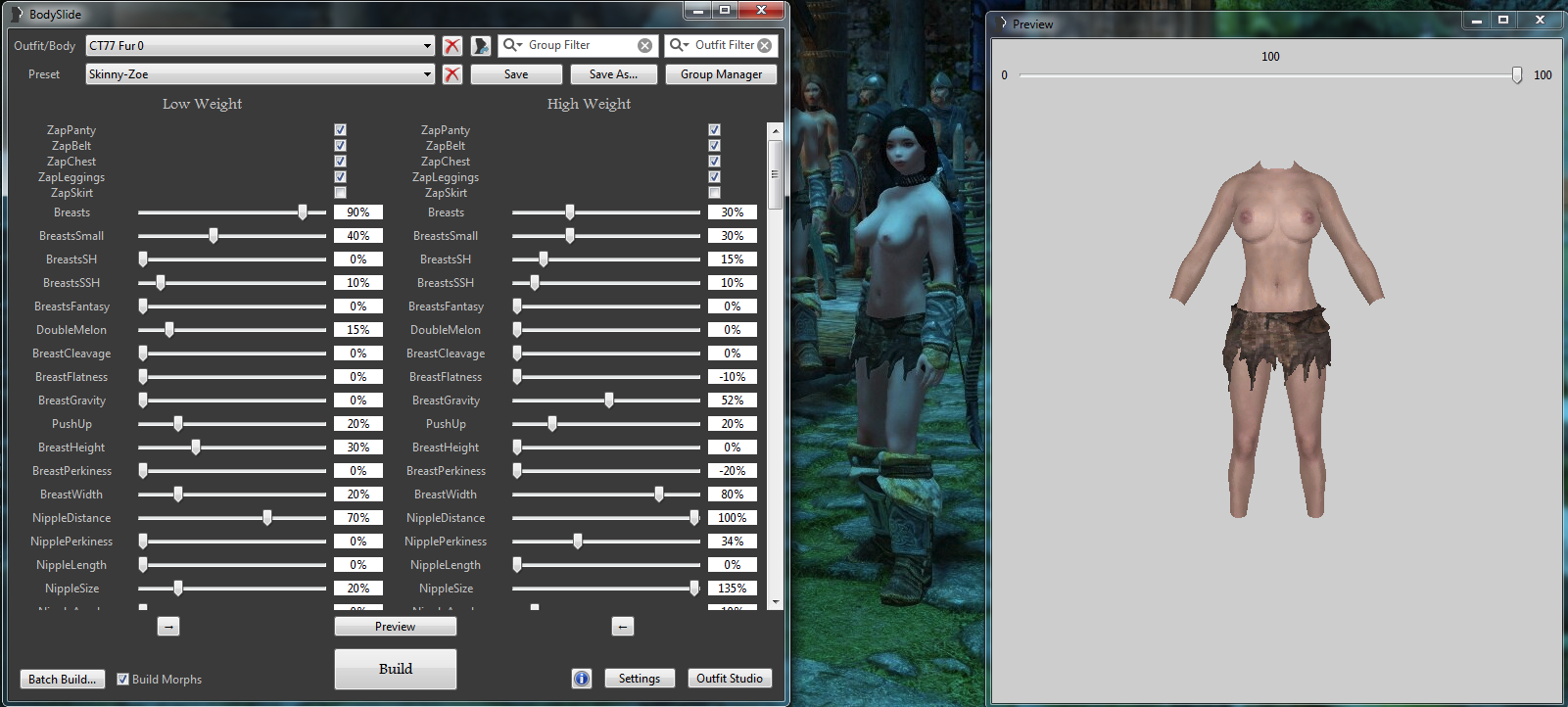This screenshot has width=1568, height=707.
Task: Toggle High Weight ZapBelt checkbox
Action: point(714,146)
